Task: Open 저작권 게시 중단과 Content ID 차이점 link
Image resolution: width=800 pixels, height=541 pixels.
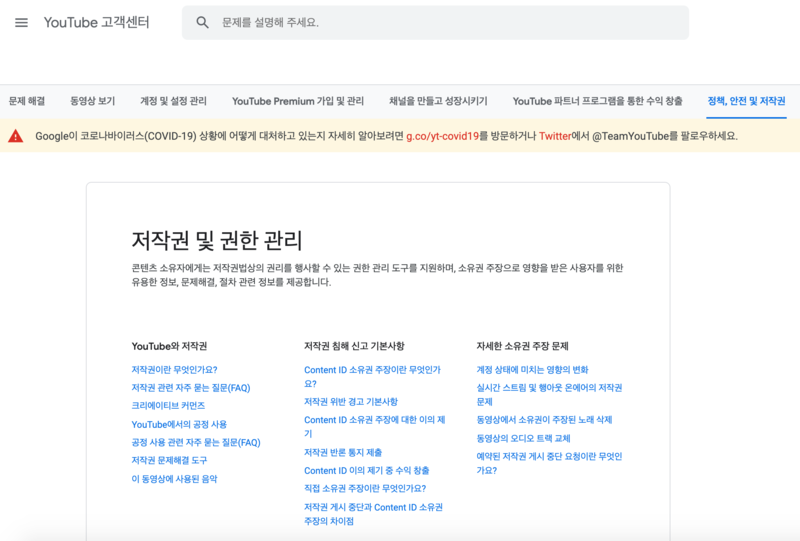Action: point(373,514)
